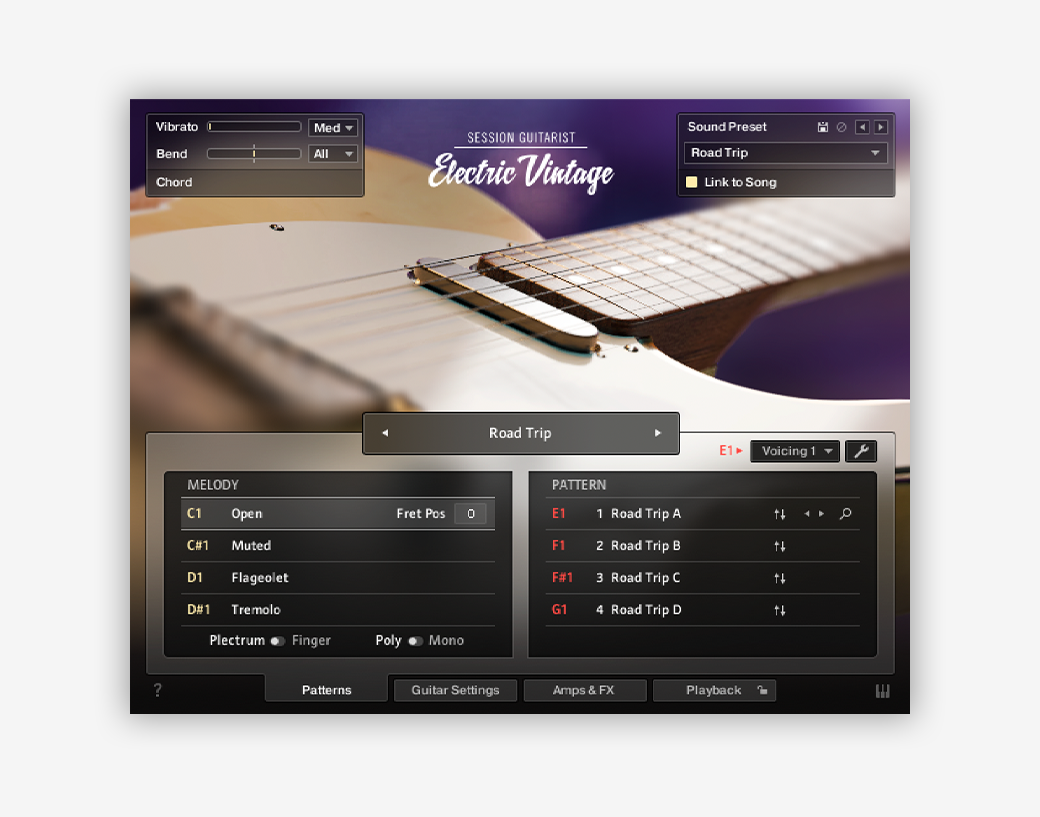Open the wrench settings next to Voicing

861,451
